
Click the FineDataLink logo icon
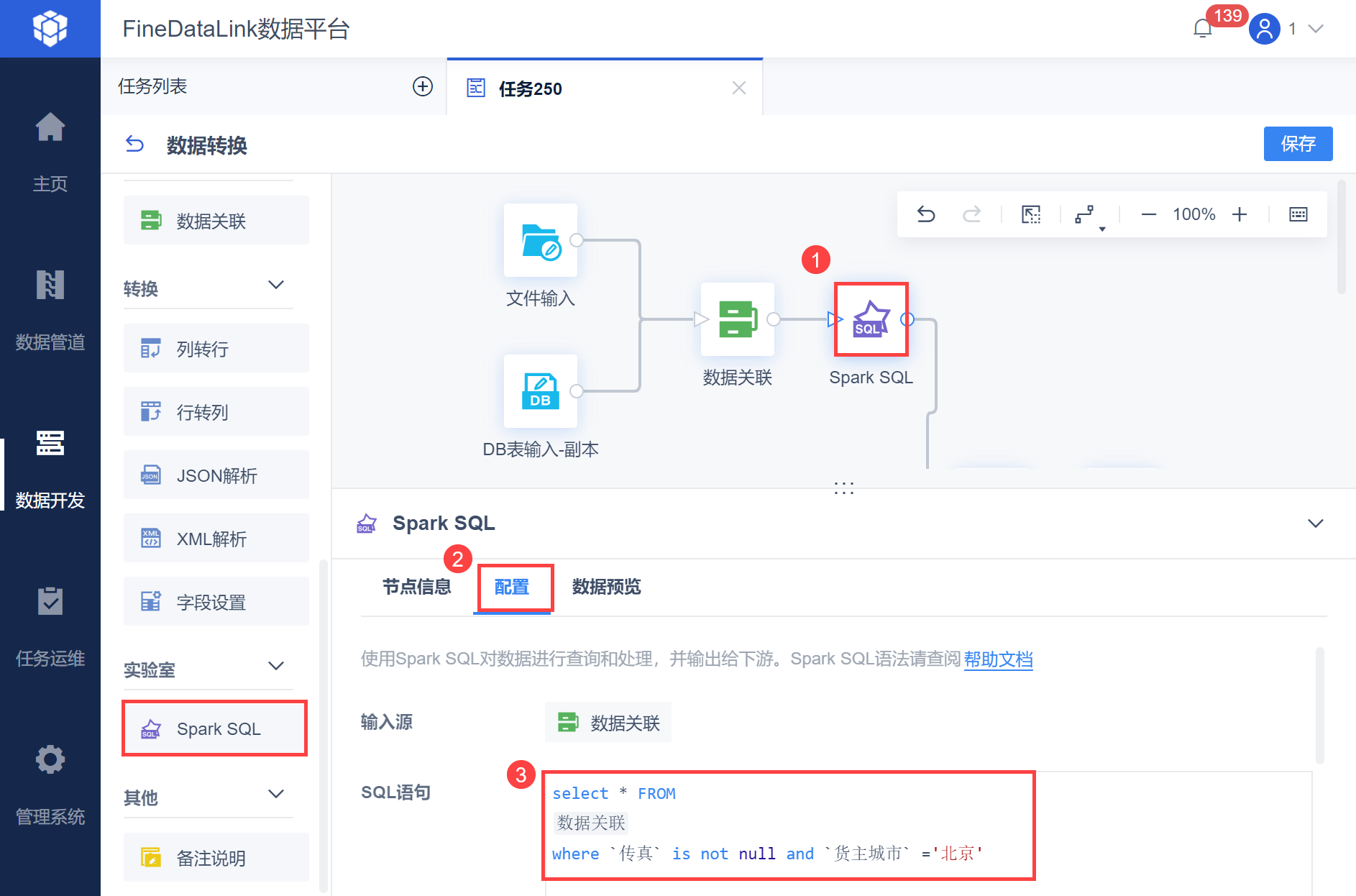[50, 29]
